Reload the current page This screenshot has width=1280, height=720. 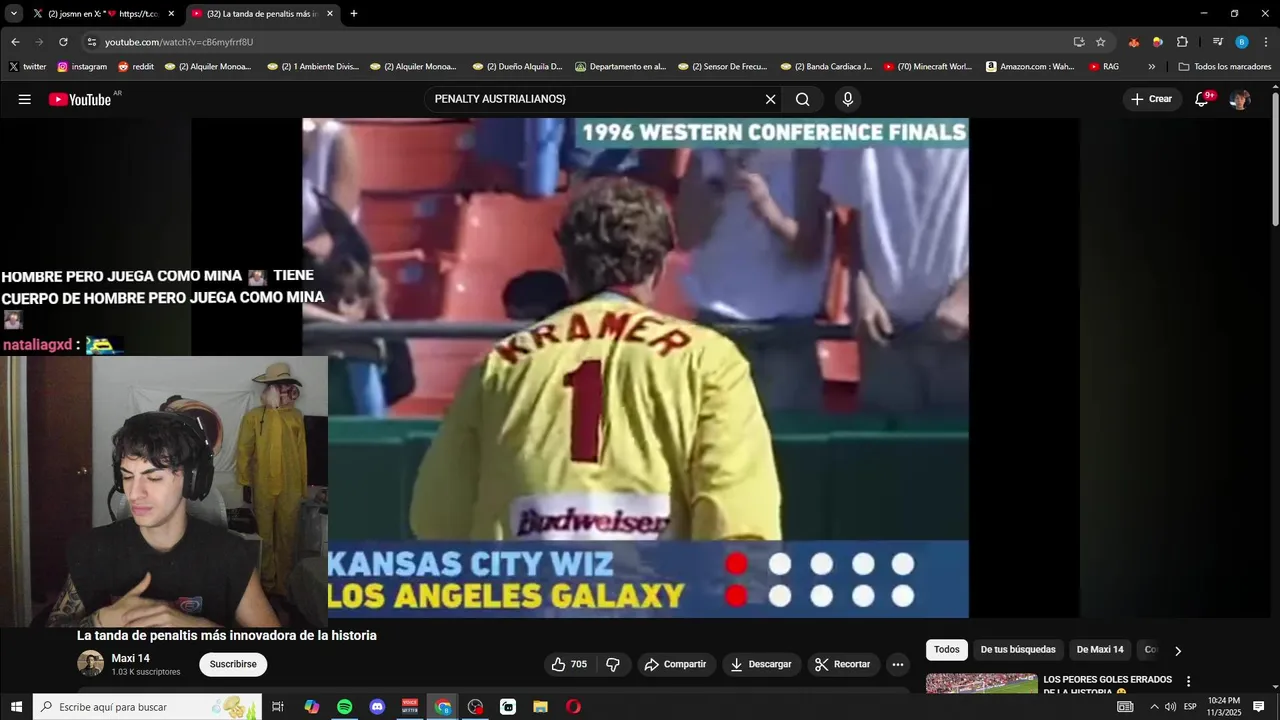point(63,42)
